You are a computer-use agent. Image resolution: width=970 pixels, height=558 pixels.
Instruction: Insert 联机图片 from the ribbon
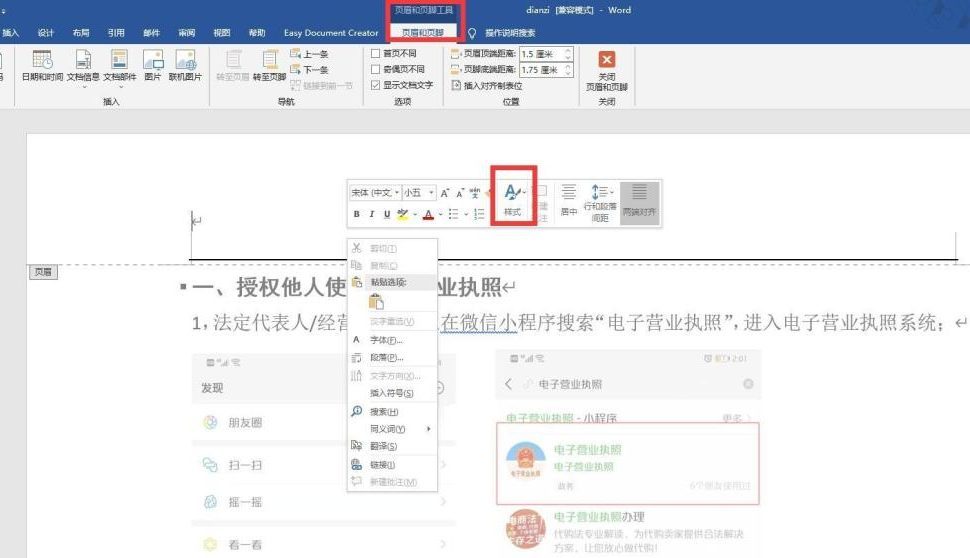click(185, 66)
